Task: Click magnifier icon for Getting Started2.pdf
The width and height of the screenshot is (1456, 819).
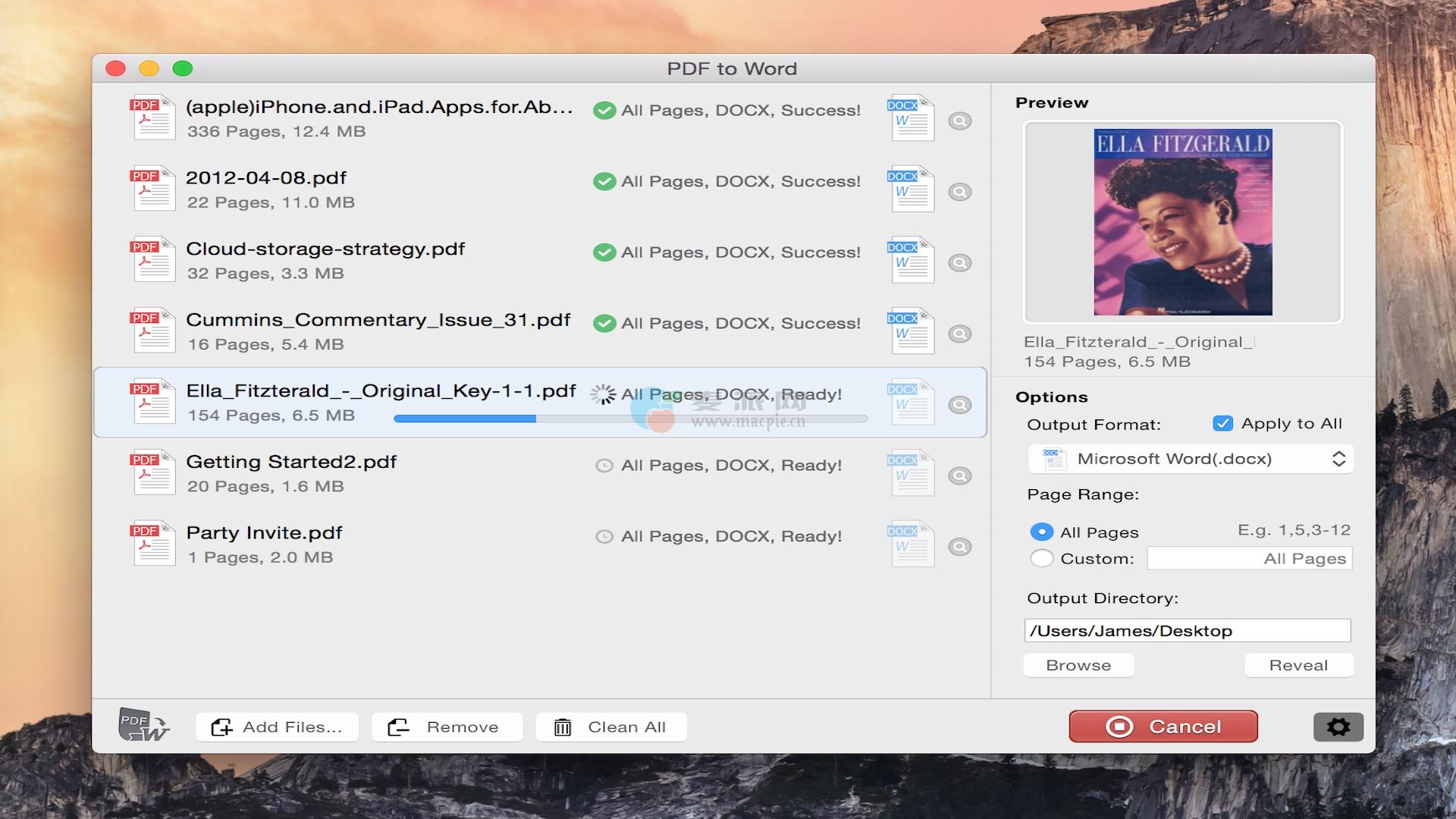Action: coord(960,475)
